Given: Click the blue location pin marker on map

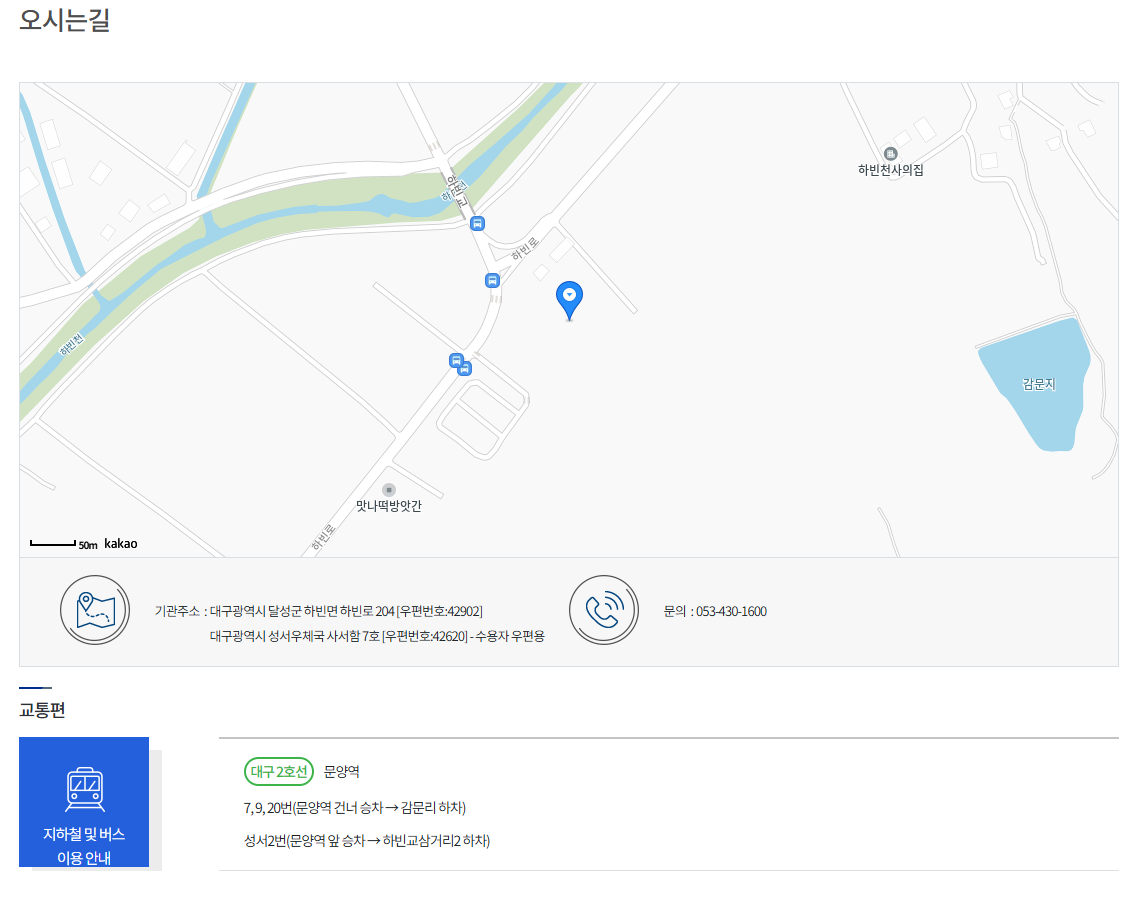Looking at the screenshot, I should (569, 300).
